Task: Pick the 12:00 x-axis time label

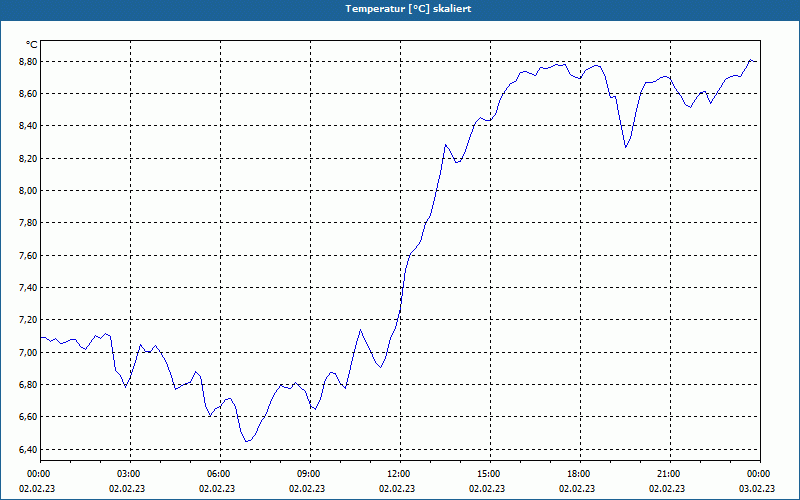Action: click(x=397, y=474)
